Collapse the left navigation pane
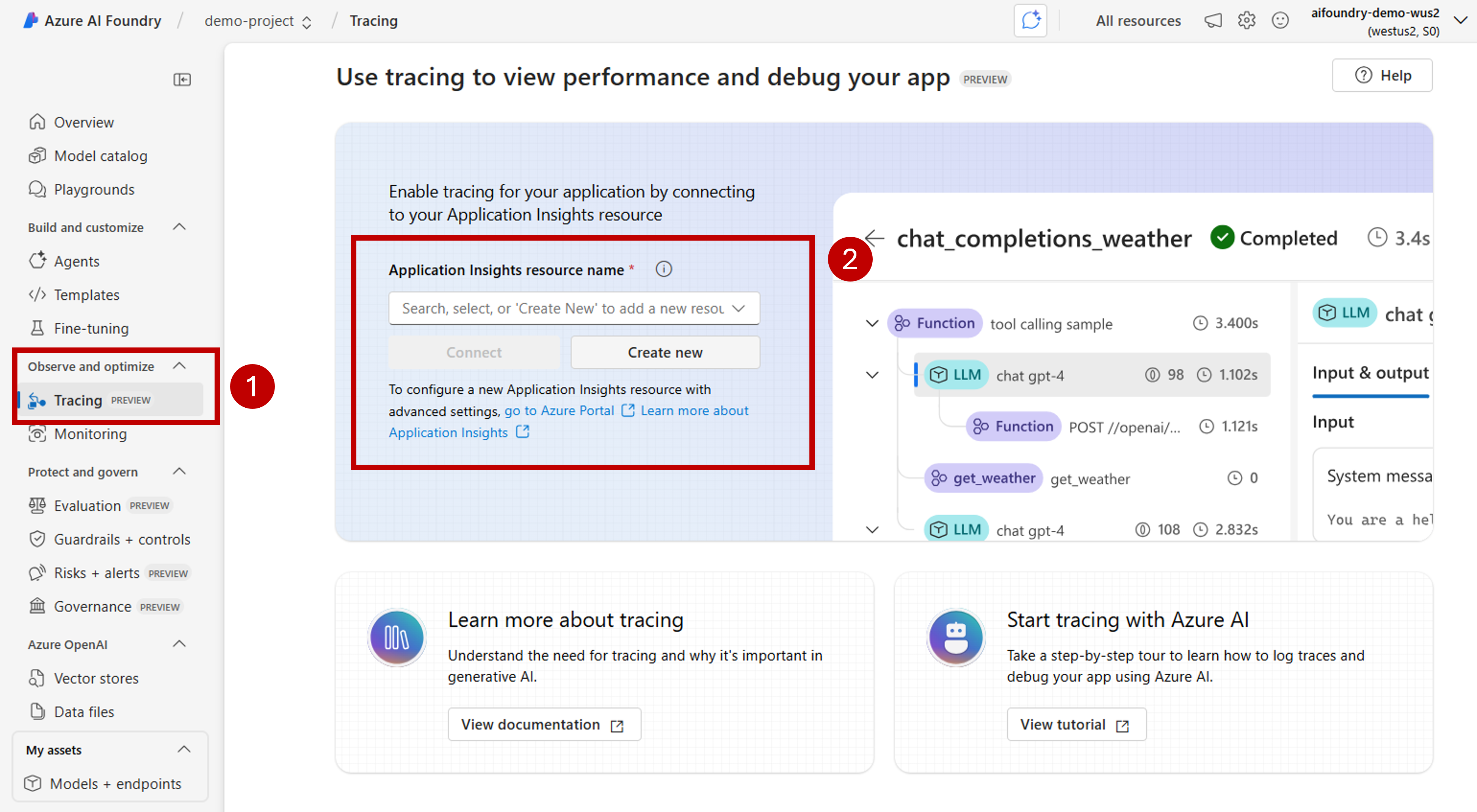 [182, 79]
